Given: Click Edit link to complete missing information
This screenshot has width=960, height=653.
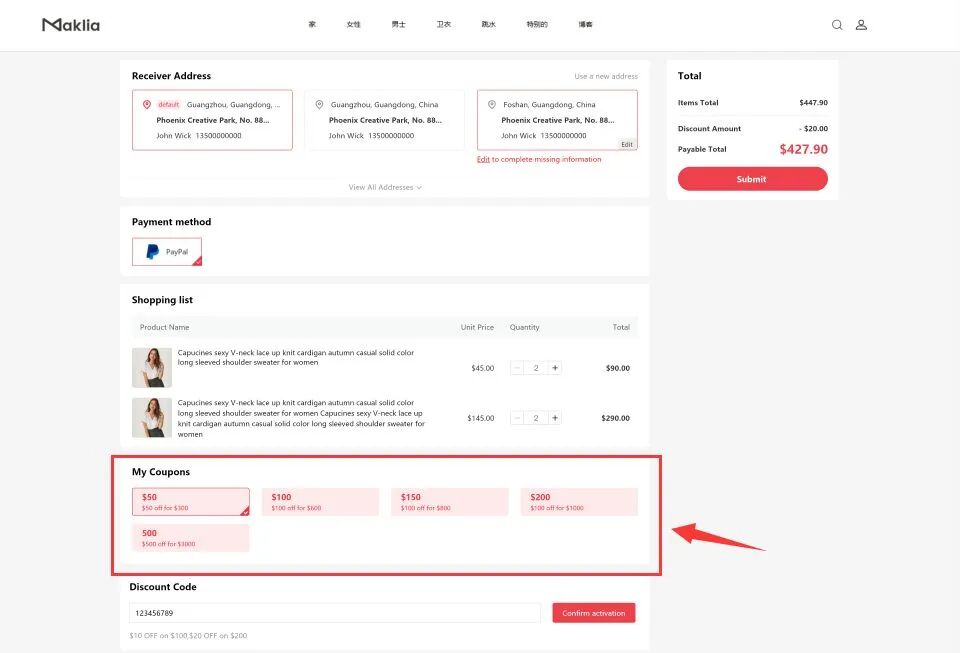Looking at the screenshot, I should [483, 159].
